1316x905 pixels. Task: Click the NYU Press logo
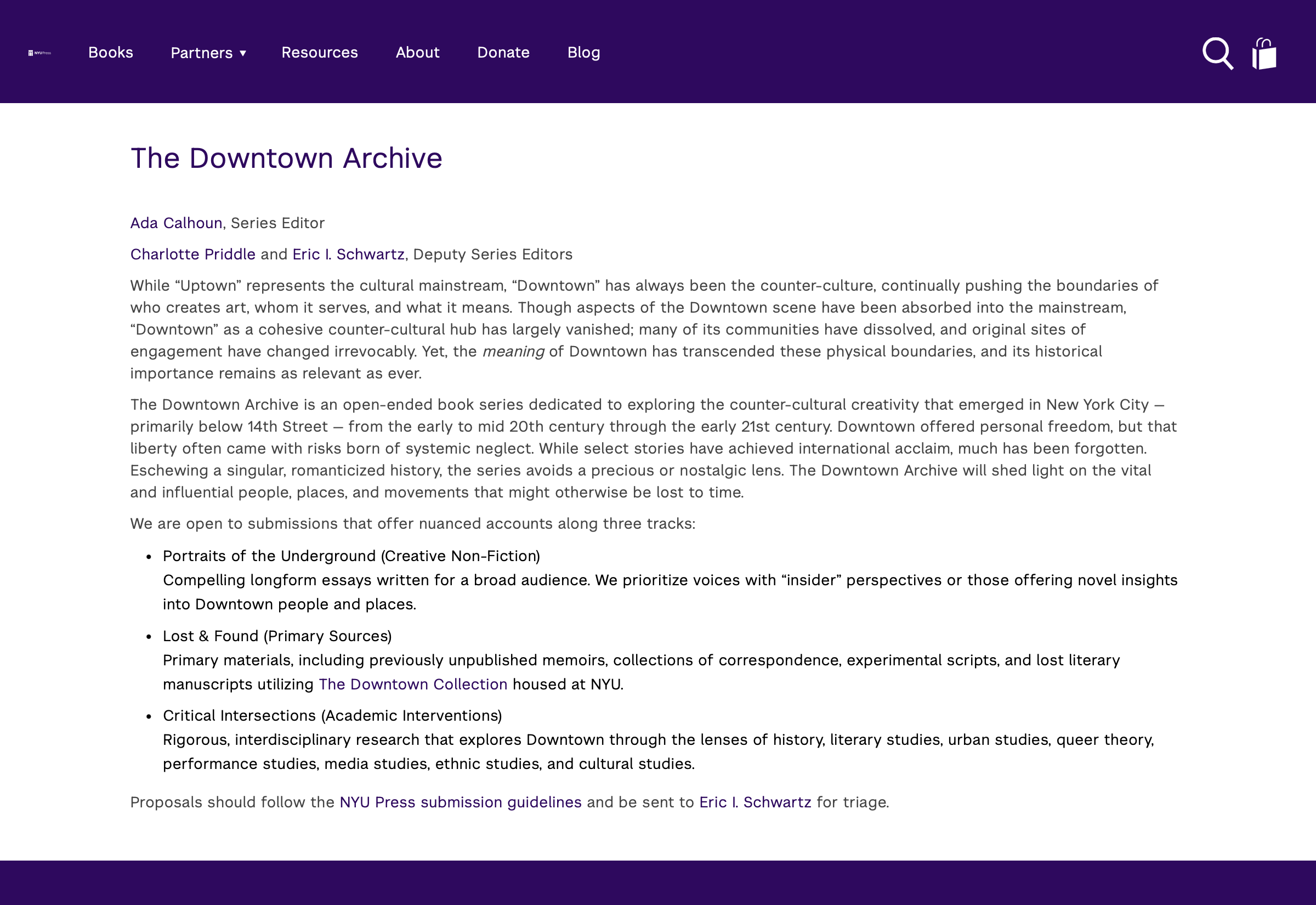(x=39, y=53)
